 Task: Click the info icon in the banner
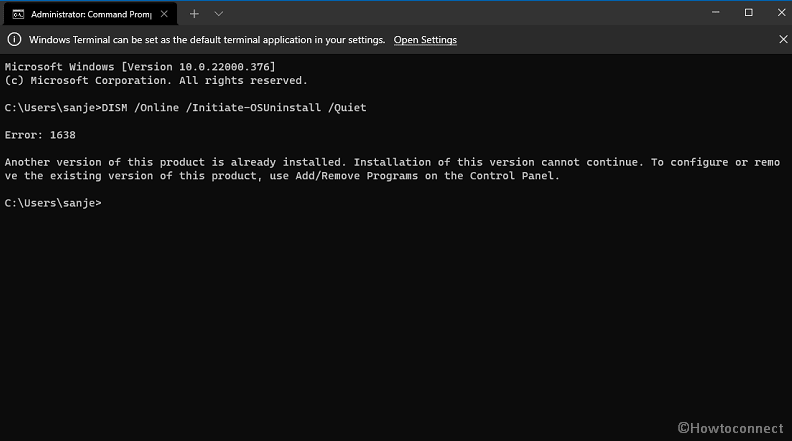(14, 39)
